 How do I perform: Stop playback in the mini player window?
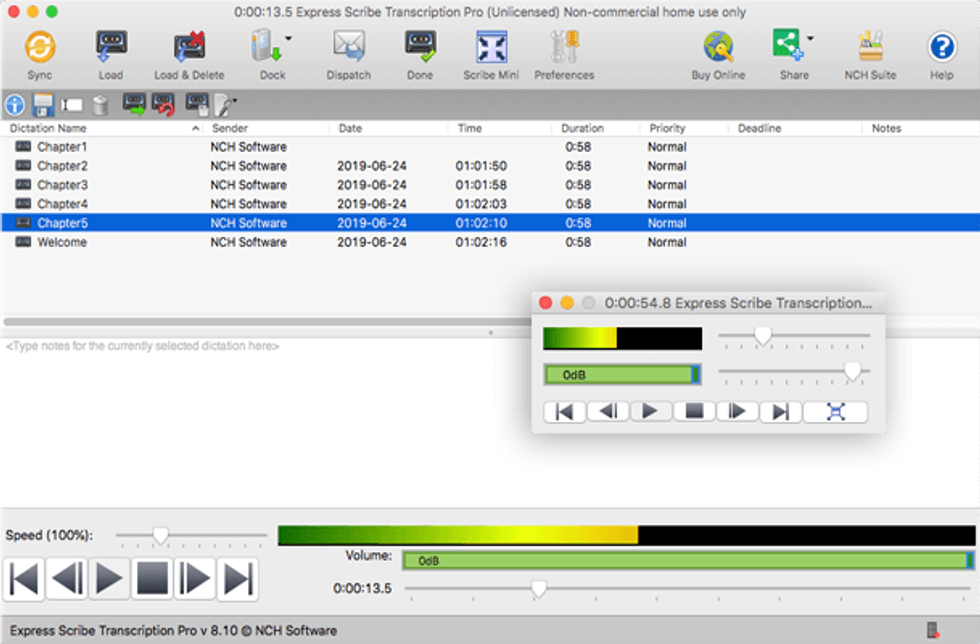694,411
